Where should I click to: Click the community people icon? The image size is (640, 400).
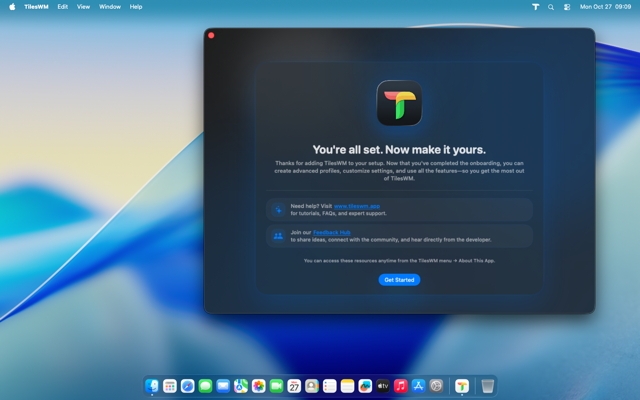point(278,236)
